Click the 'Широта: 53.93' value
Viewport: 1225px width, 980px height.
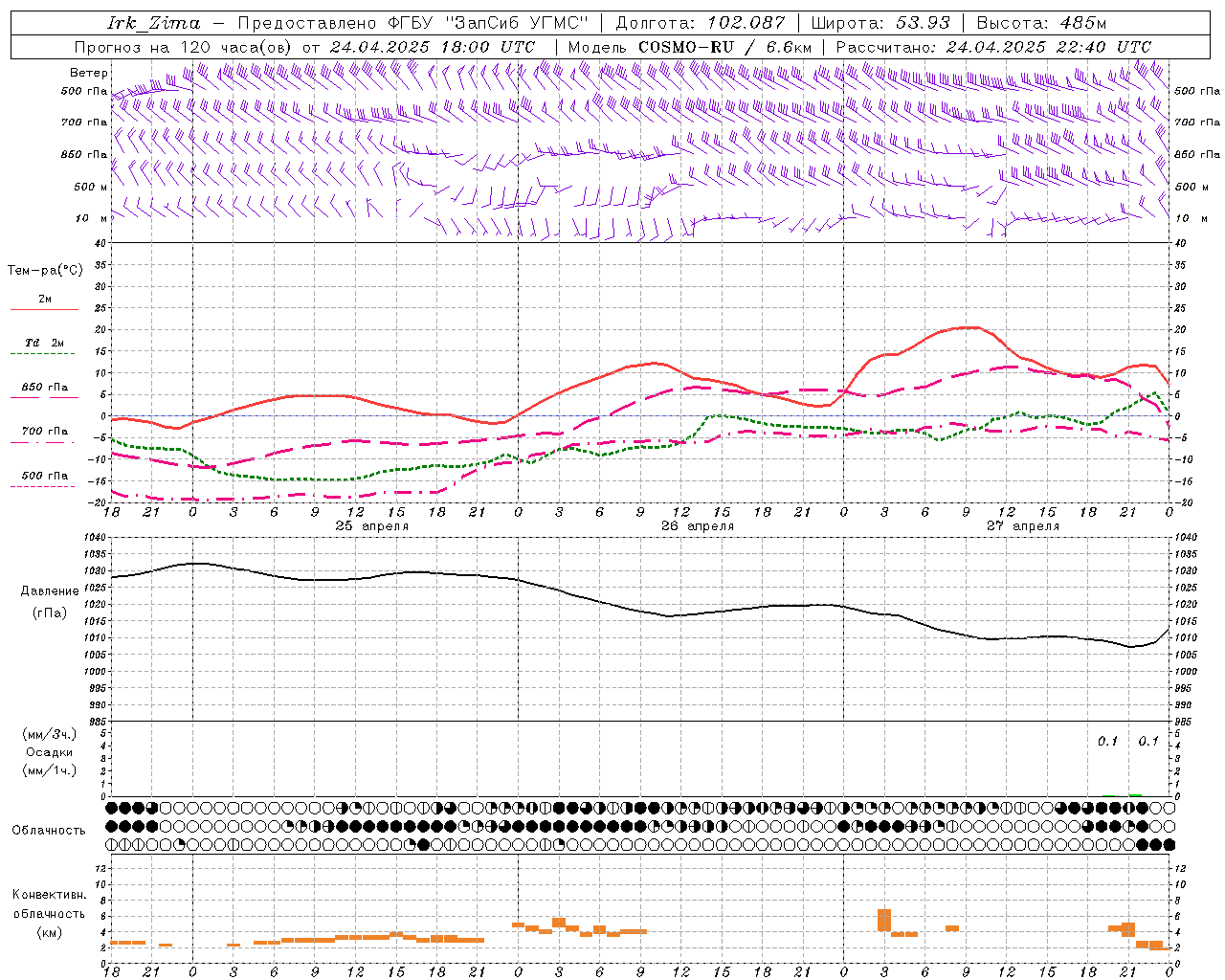pyautogui.click(x=880, y=23)
